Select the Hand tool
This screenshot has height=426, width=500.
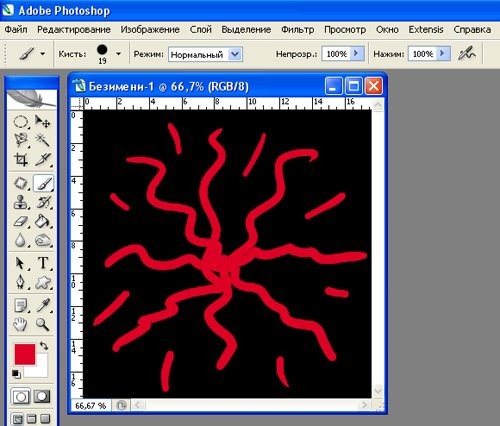pyautogui.click(x=21, y=324)
